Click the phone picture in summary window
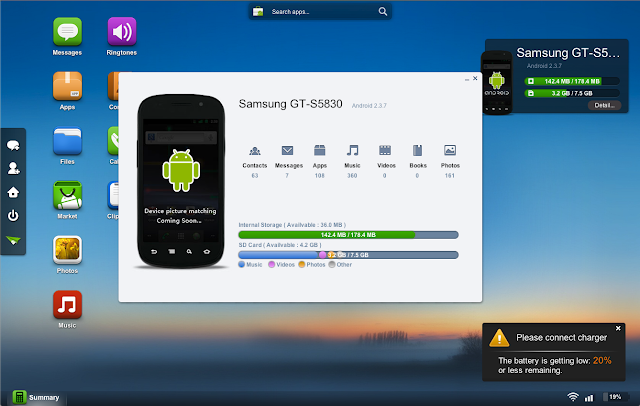The width and height of the screenshot is (640, 406). point(181,181)
